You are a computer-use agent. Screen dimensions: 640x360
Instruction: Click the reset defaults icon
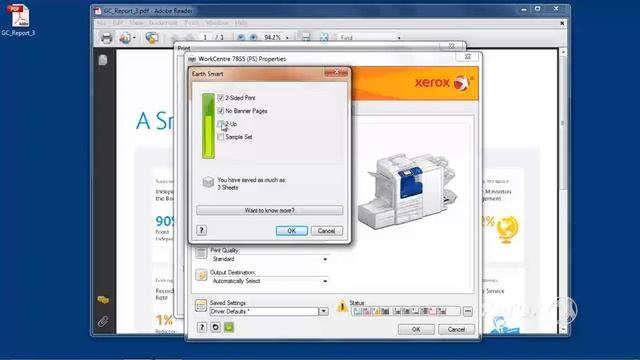point(215,327)
